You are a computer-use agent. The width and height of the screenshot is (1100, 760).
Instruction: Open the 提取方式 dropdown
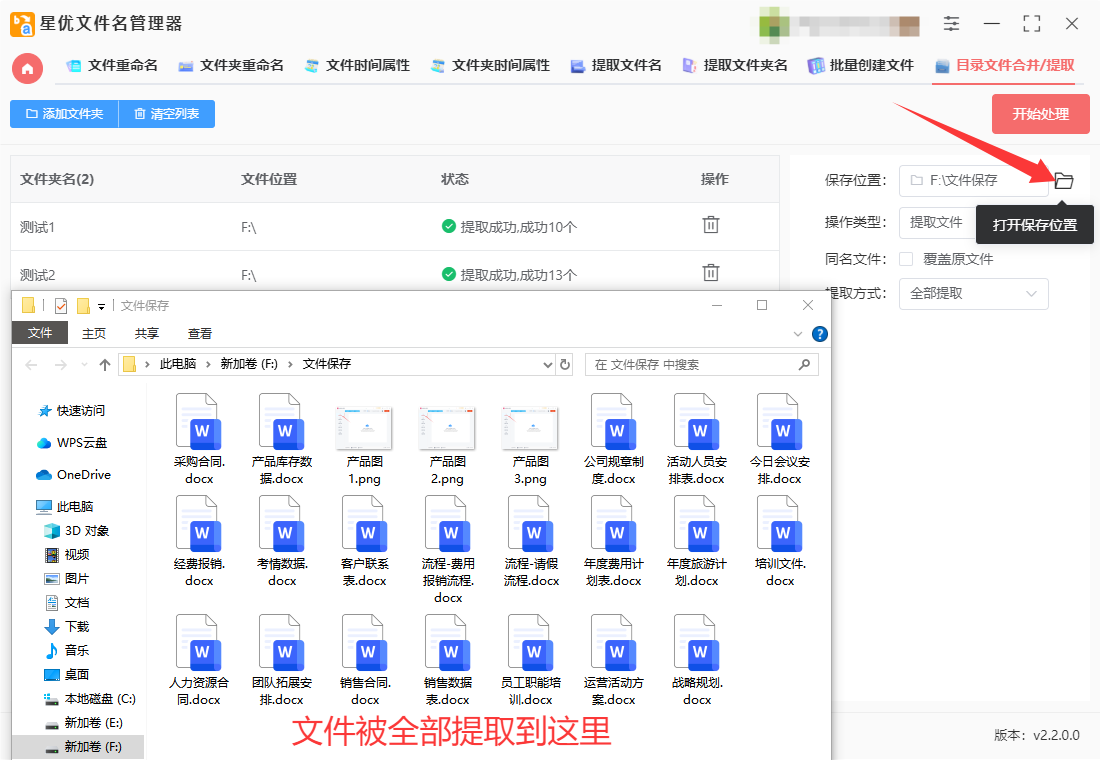coord(974,293)
